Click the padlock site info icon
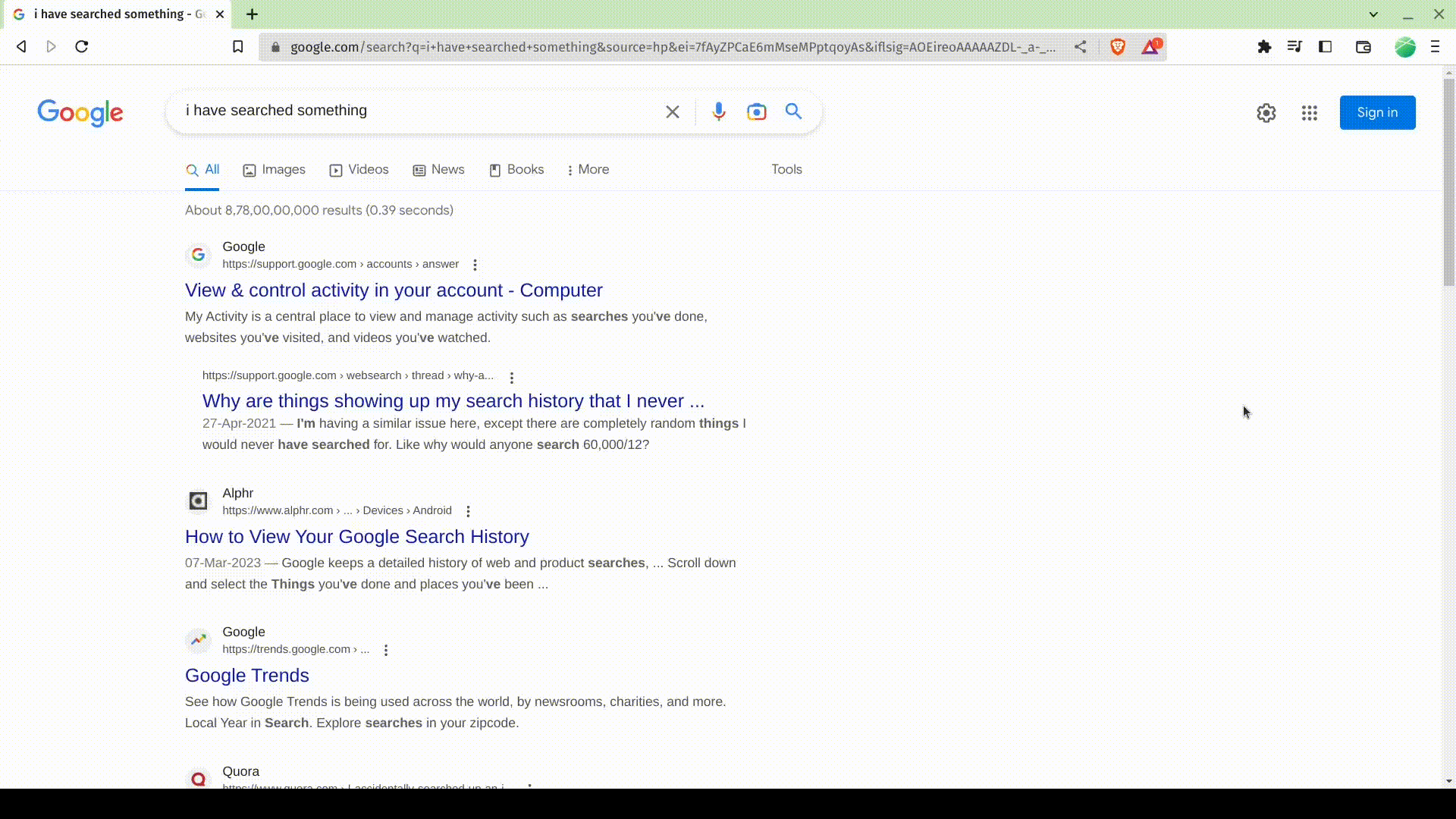 [275, 47]
